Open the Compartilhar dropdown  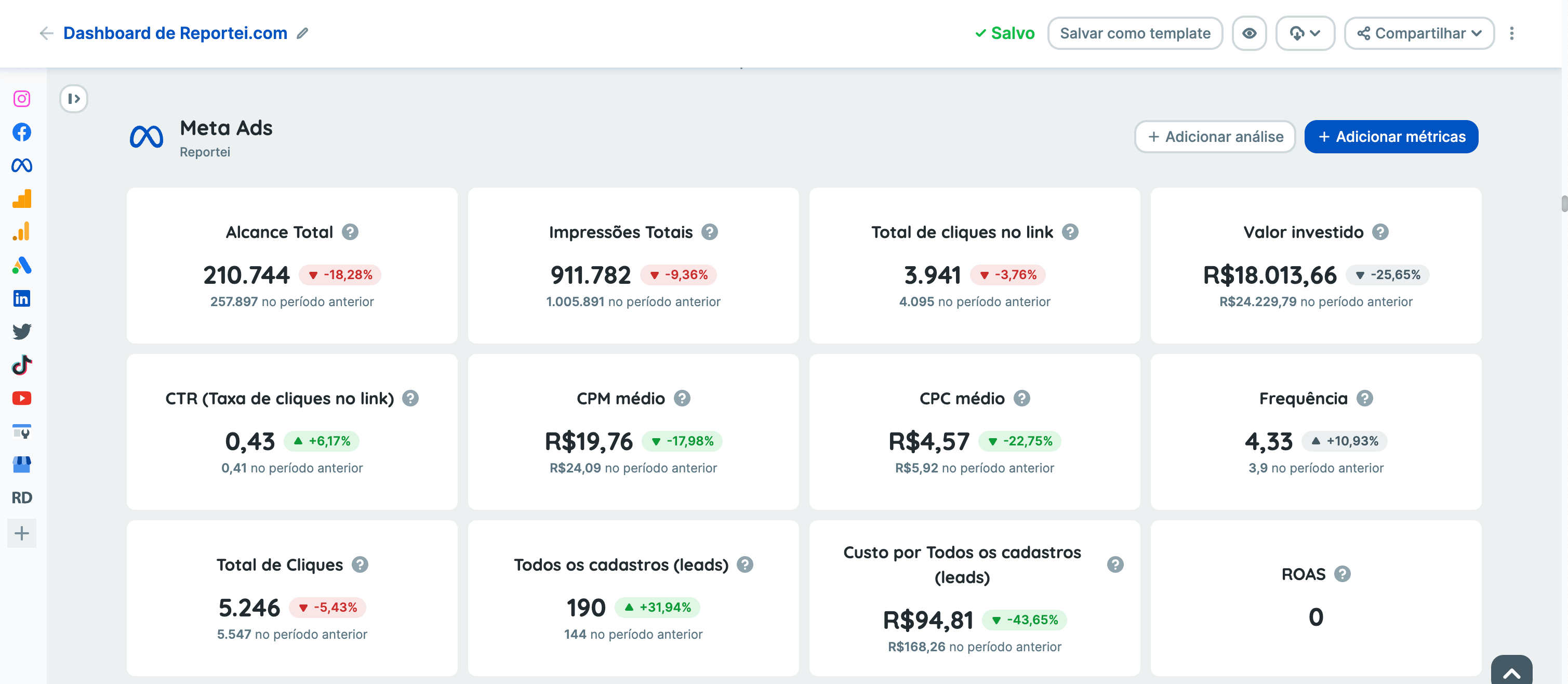click(x=1419, y=33)
